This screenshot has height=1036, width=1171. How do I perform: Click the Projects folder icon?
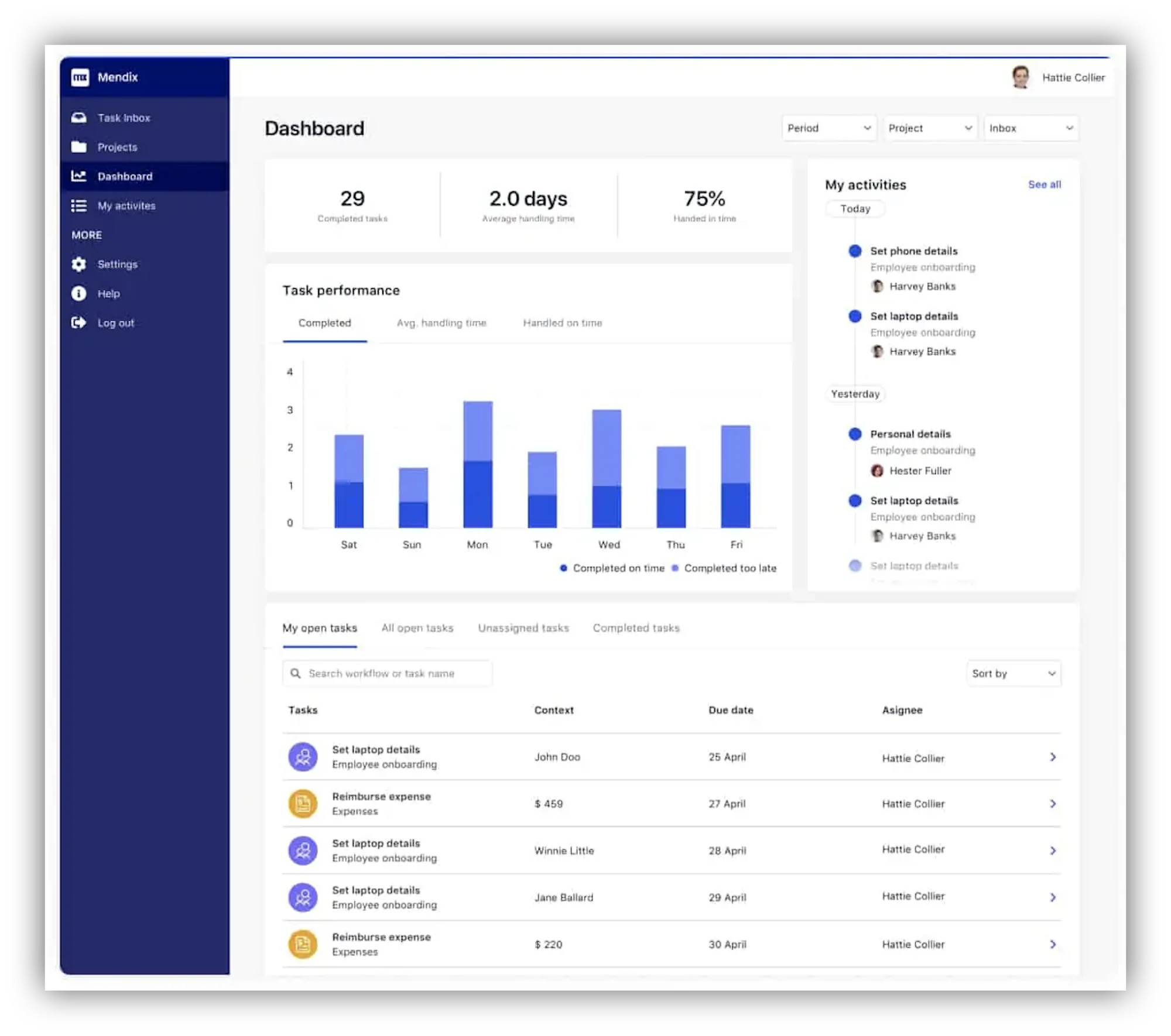(x=79, y=147)
